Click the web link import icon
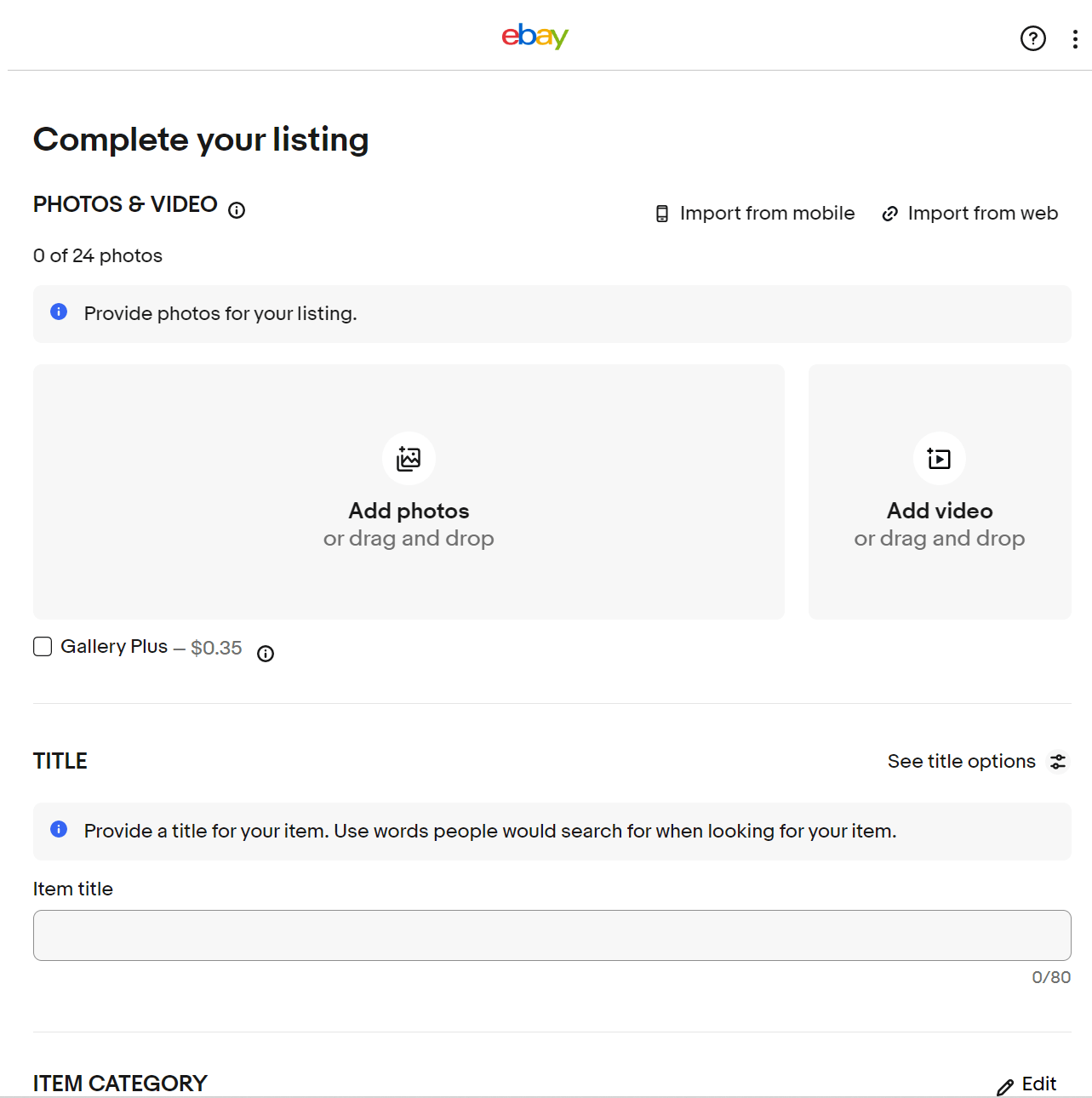The width and height of the screenshot is (1092, 1098). pos(889,213)
